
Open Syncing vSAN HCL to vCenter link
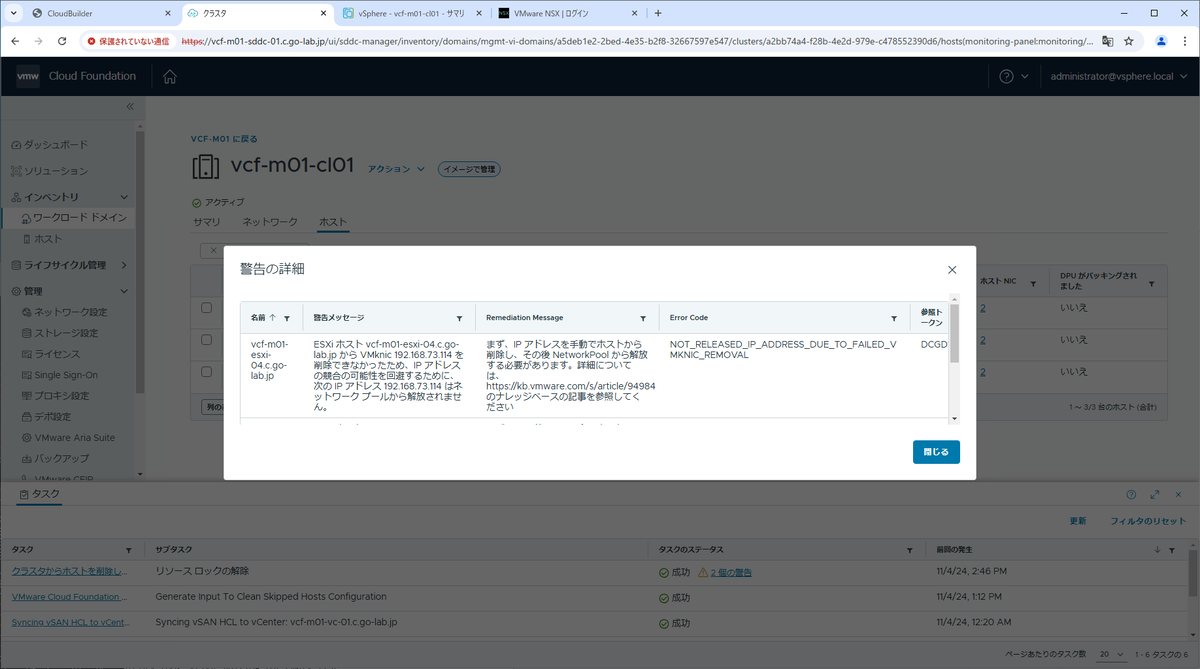pos(70,622)
